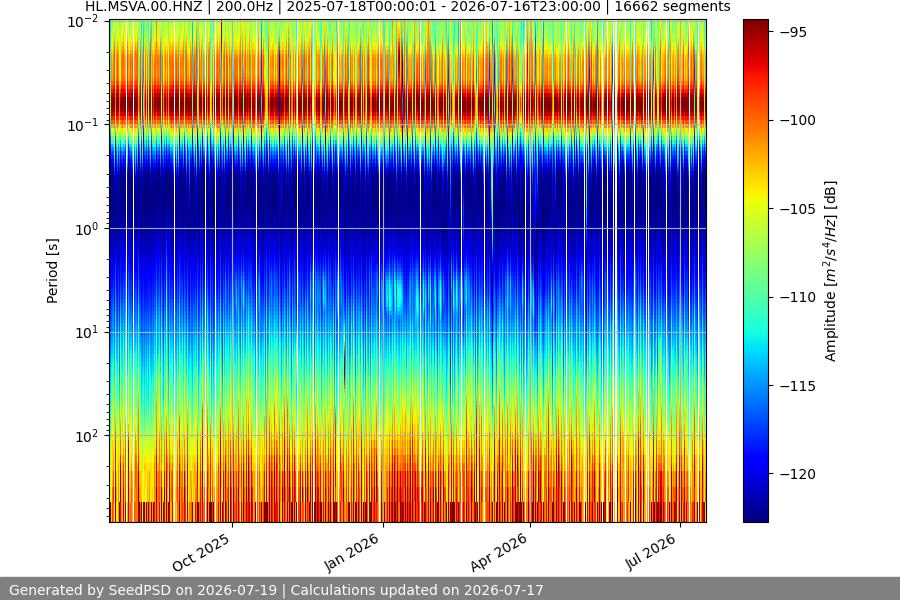Click the plot title HL.MSVA.00.HNZ
The width and height of the screenshot is (900, 600).
408,7
